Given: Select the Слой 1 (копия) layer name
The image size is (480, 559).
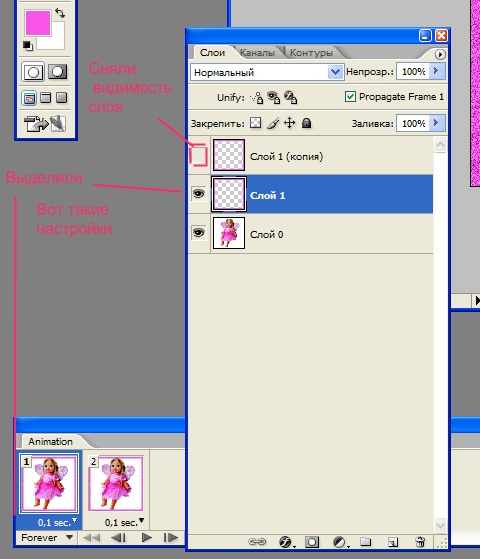Looking at the screenshot, I should tap(286, 157).
